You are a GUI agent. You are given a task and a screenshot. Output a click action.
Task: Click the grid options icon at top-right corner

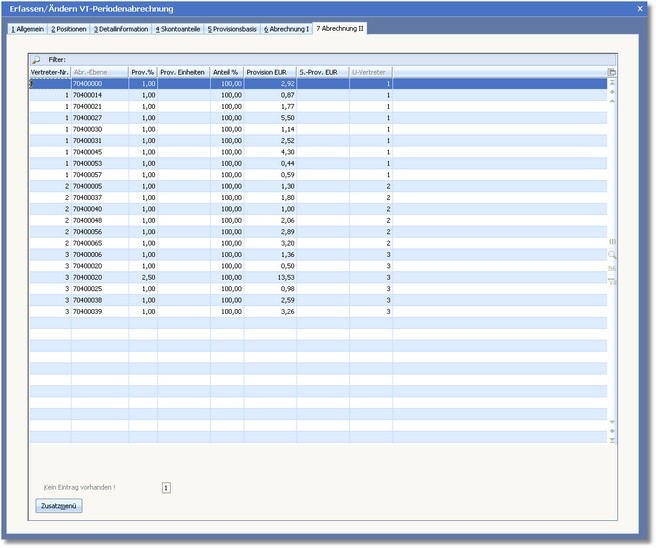click(x=612, y=72)
